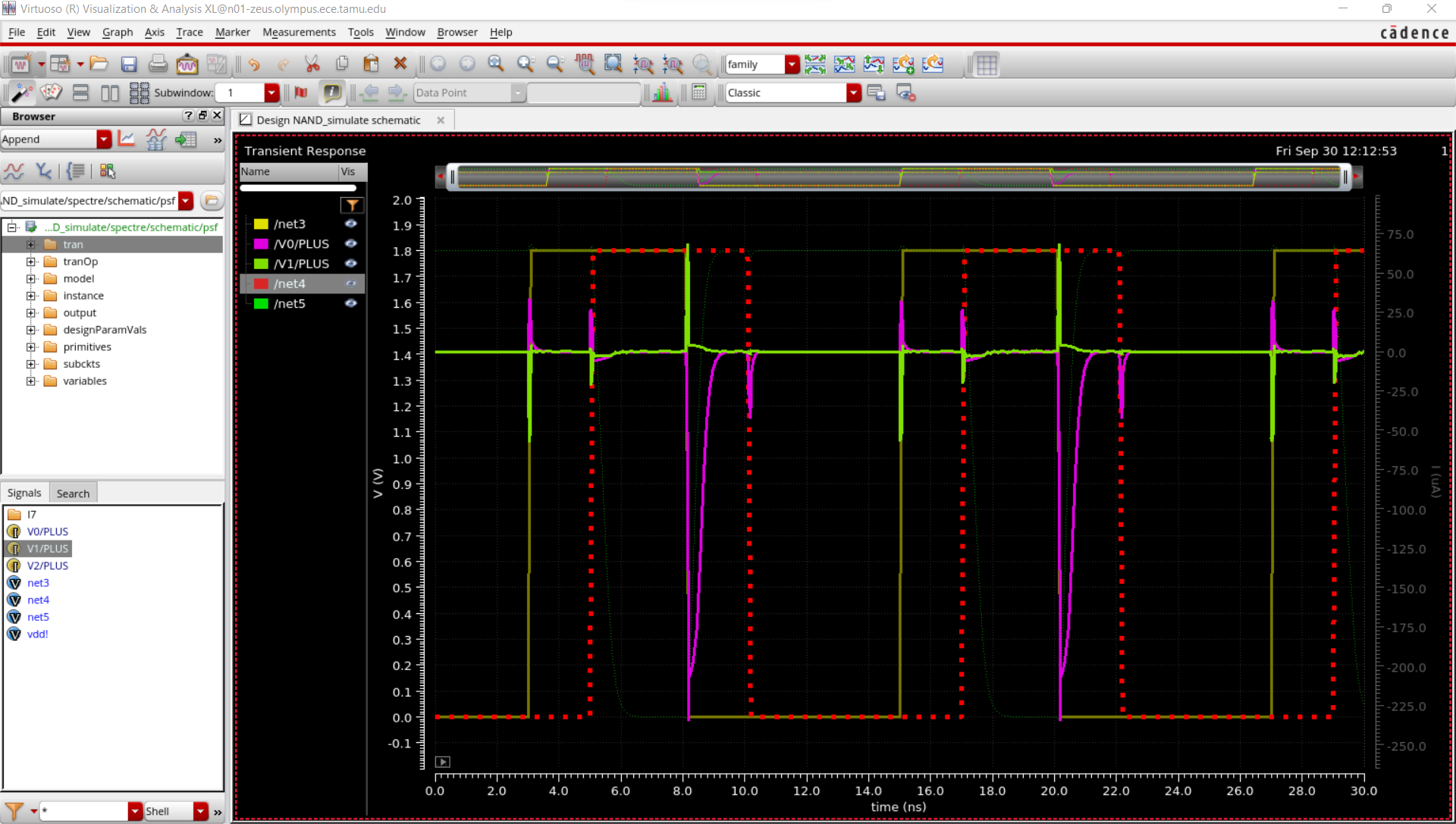
Task: Print the transient response graph
Action: coord(158,64)
